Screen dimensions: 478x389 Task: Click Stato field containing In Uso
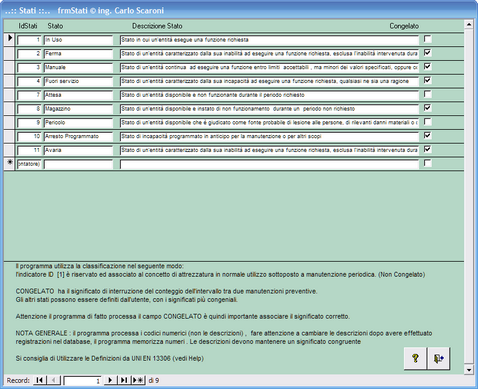click(78, 40)
